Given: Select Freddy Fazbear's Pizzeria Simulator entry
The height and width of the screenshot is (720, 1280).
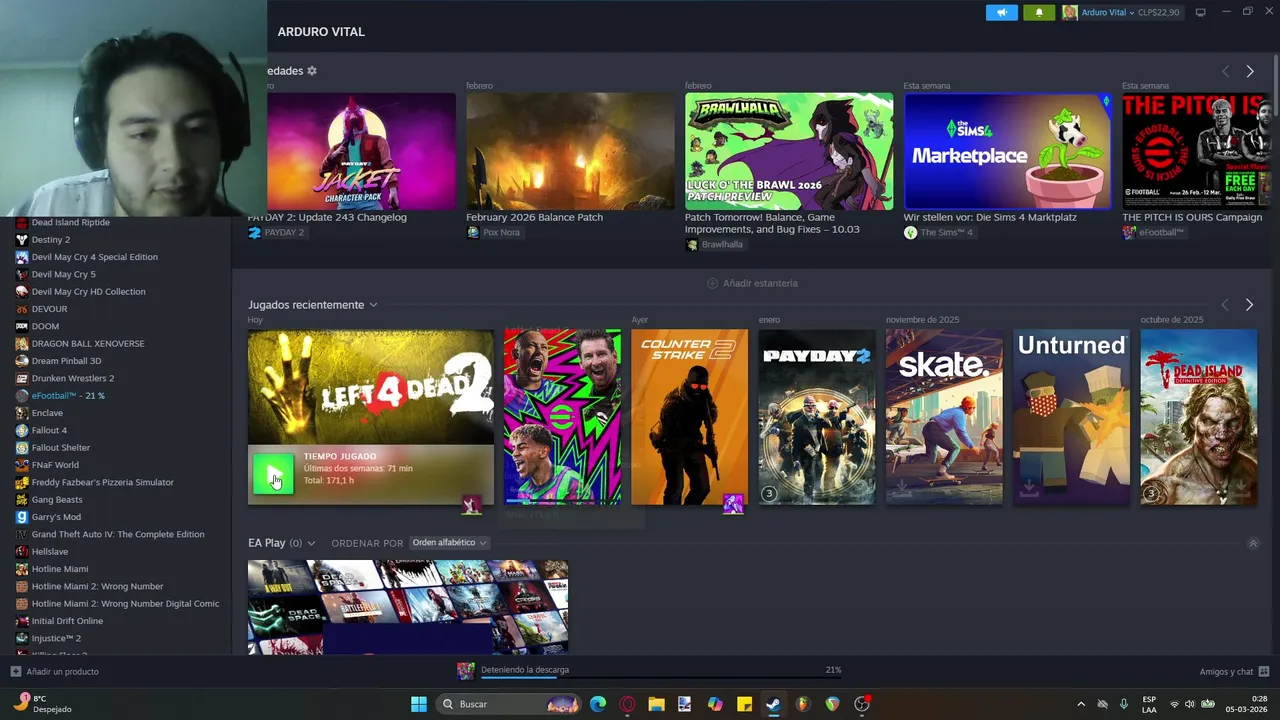Looking at the screenshot, I should coord(103,483).
